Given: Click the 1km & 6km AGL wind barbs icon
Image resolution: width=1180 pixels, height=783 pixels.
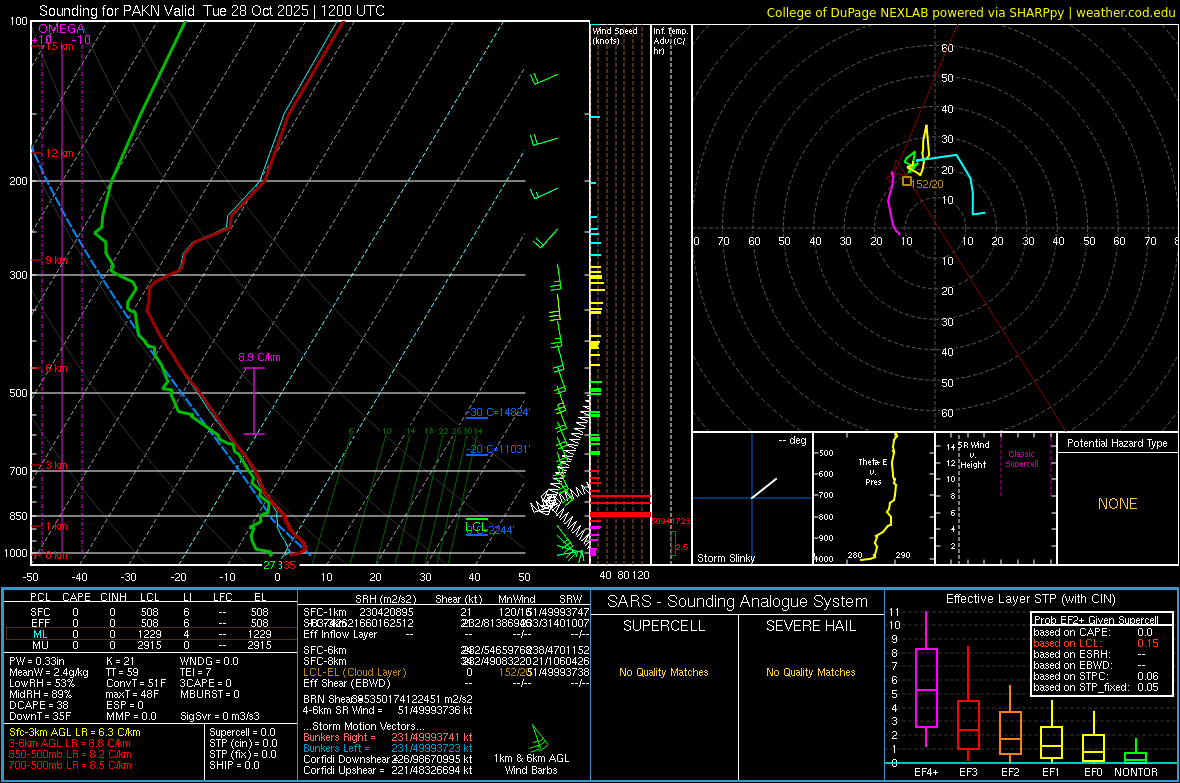Looking at the screenshot, I should (539, 738).
